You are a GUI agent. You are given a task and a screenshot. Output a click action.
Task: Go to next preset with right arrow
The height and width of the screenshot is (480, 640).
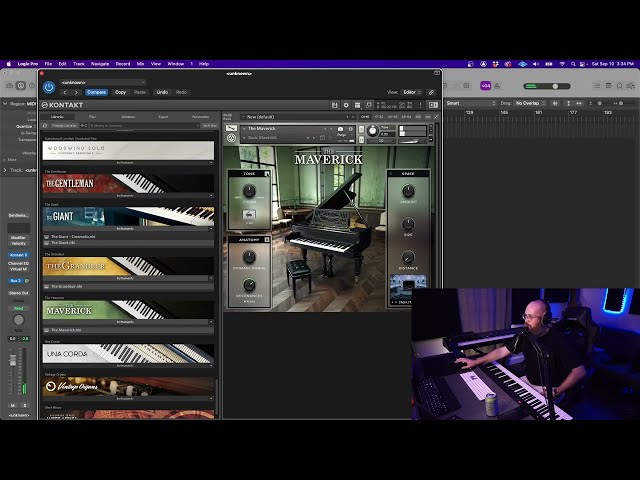76,92
